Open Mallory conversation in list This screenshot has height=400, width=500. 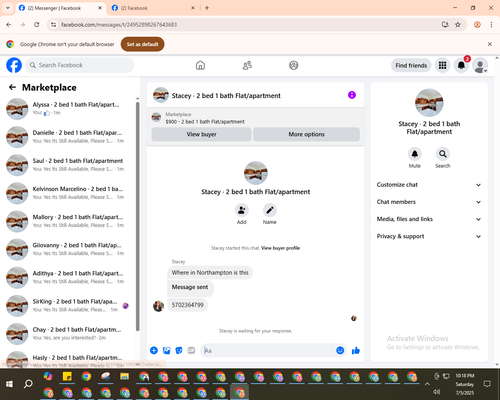(68, 221)
